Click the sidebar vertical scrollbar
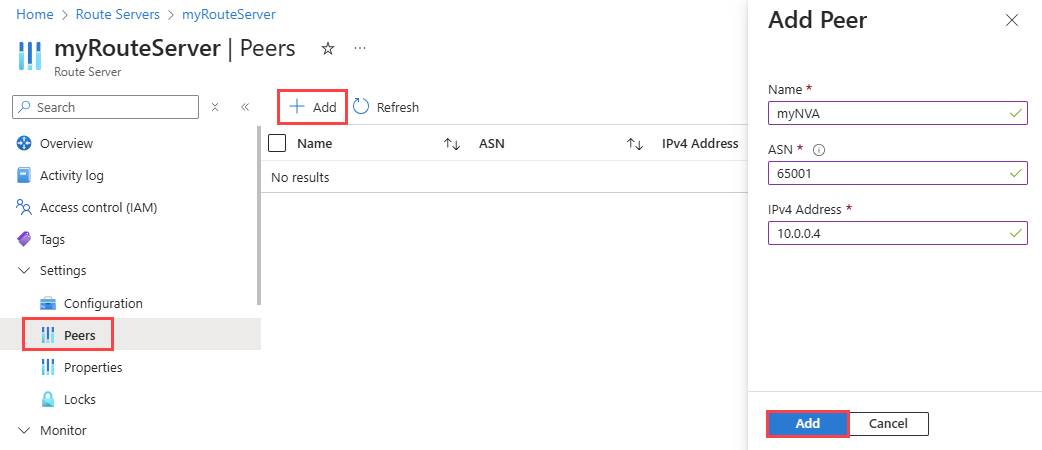The image size is (1042, 450). [259, 214]
